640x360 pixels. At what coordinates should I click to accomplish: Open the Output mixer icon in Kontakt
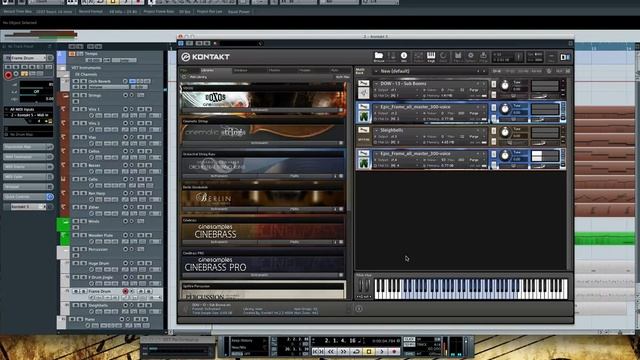point(418,57)
